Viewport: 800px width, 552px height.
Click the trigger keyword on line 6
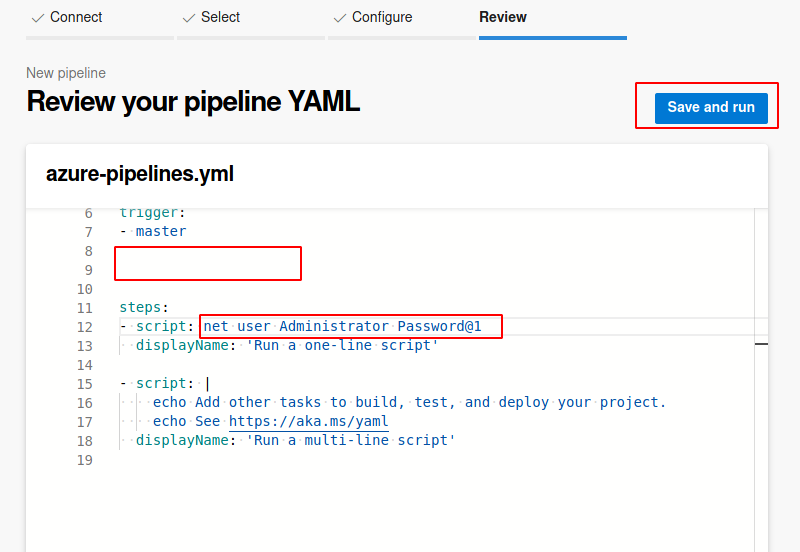pos(148,212)
